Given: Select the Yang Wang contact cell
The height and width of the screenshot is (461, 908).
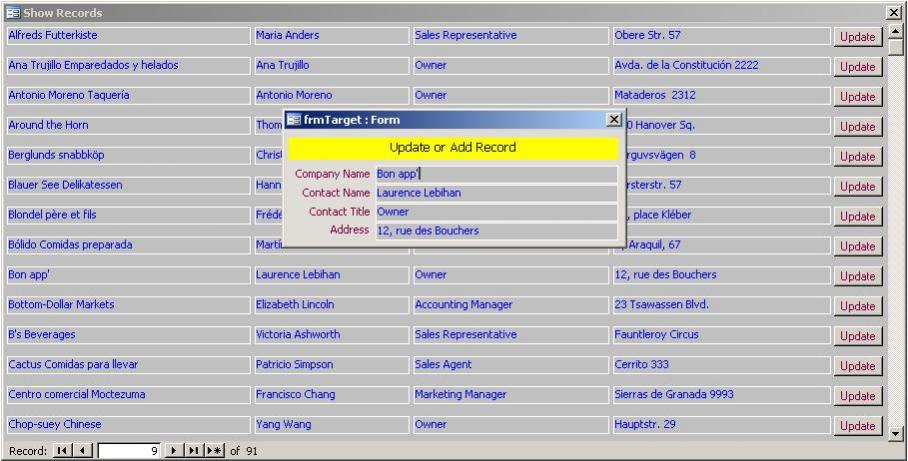Looking at the screenshot, I should pos(332,425).
